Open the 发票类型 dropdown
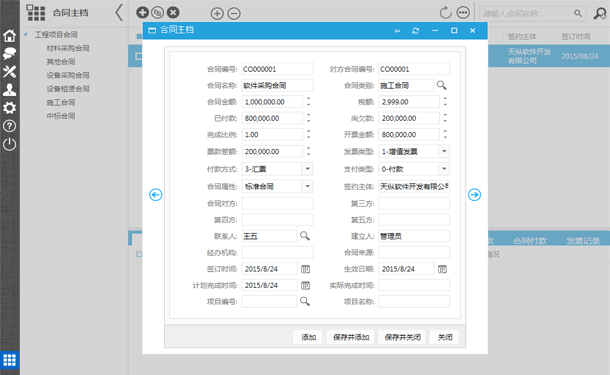Image resolution: width=610 pixels, height=375 pixels. click(444, 151)
